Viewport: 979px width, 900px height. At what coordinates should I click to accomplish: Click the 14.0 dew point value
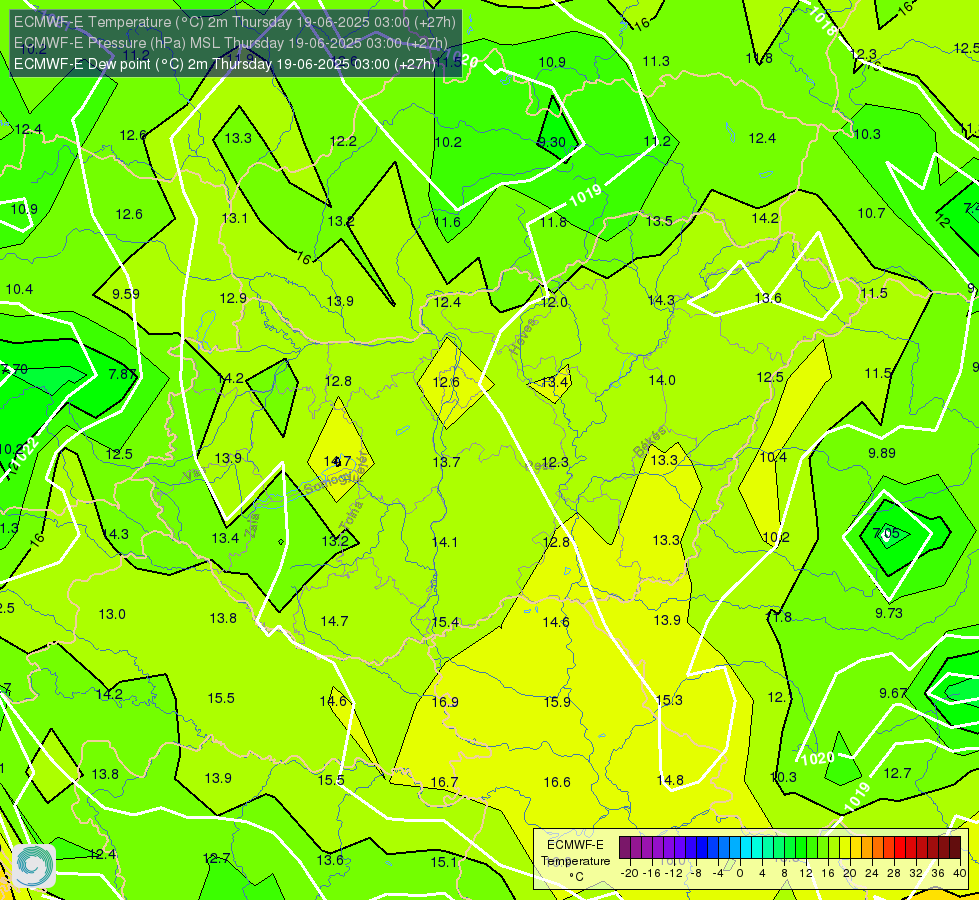pyautogui.click(x=662, y=380)
